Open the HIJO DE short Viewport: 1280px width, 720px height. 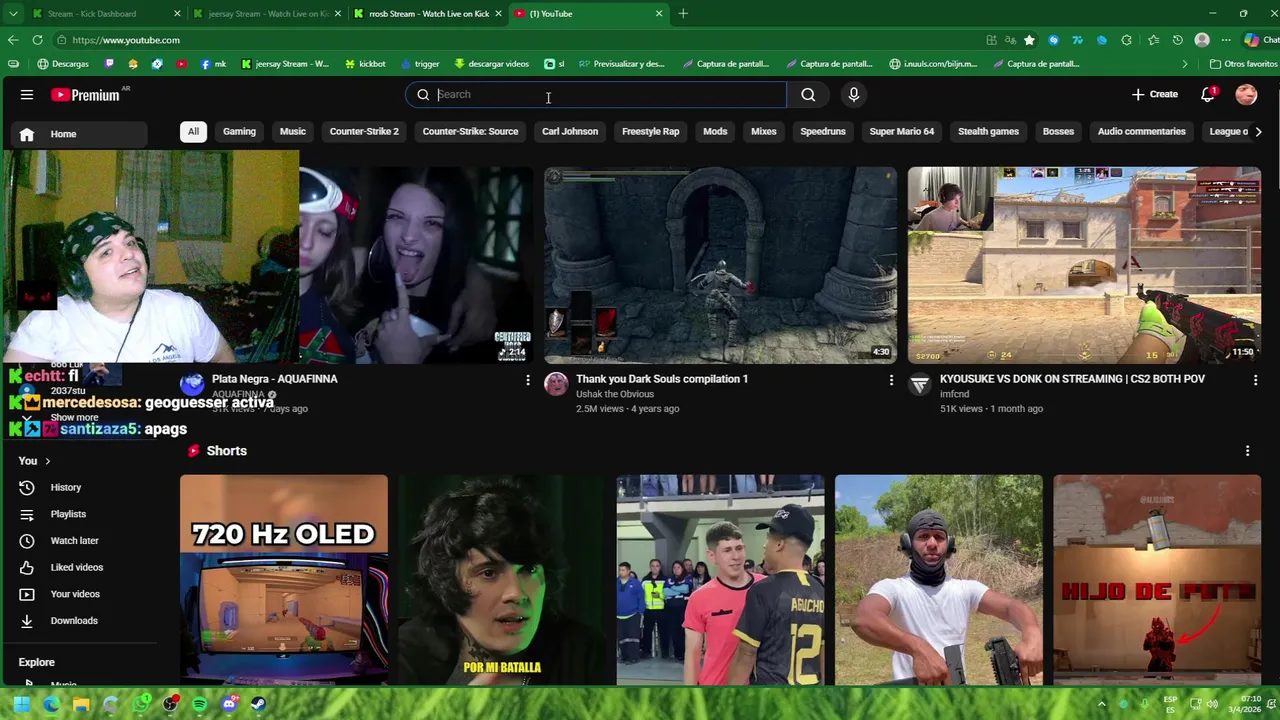[1157, 580]
